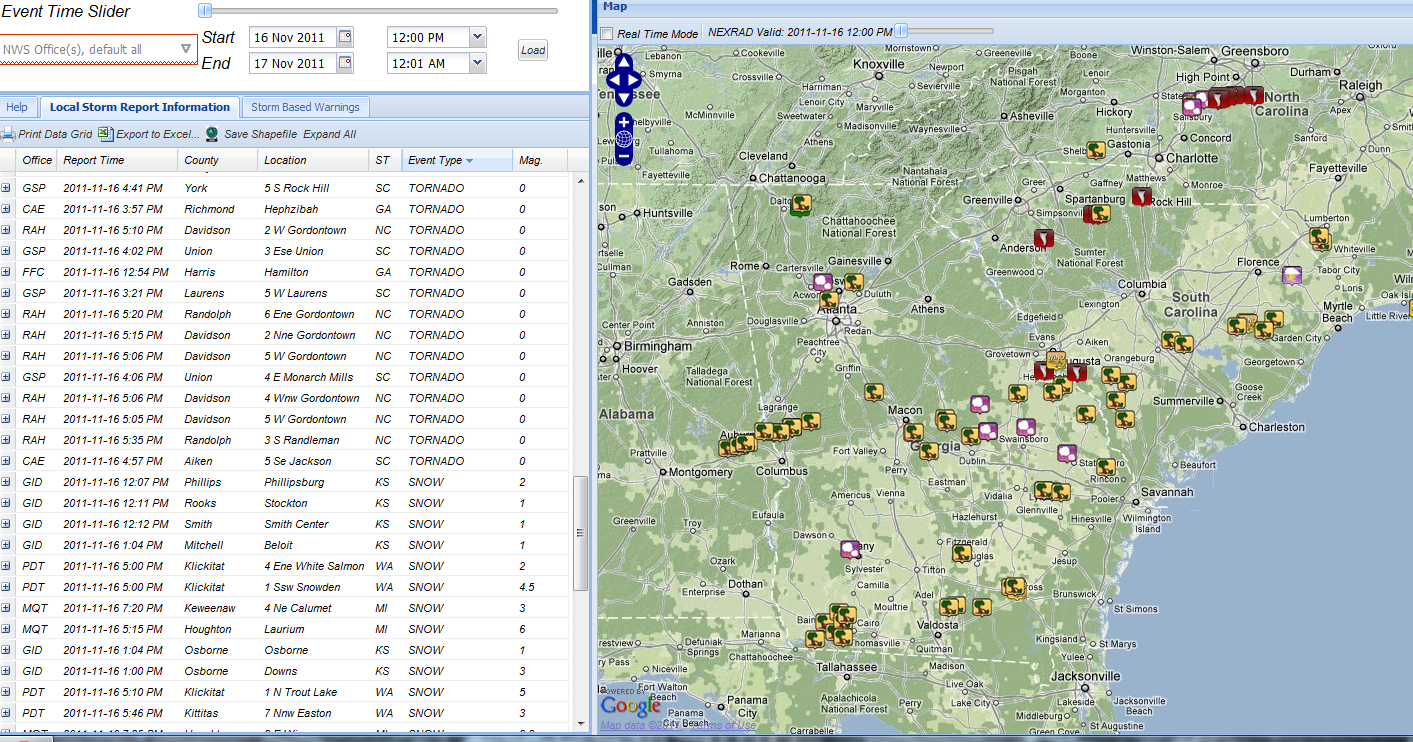Click the "Smith Center" location cell

pos(314,524)
